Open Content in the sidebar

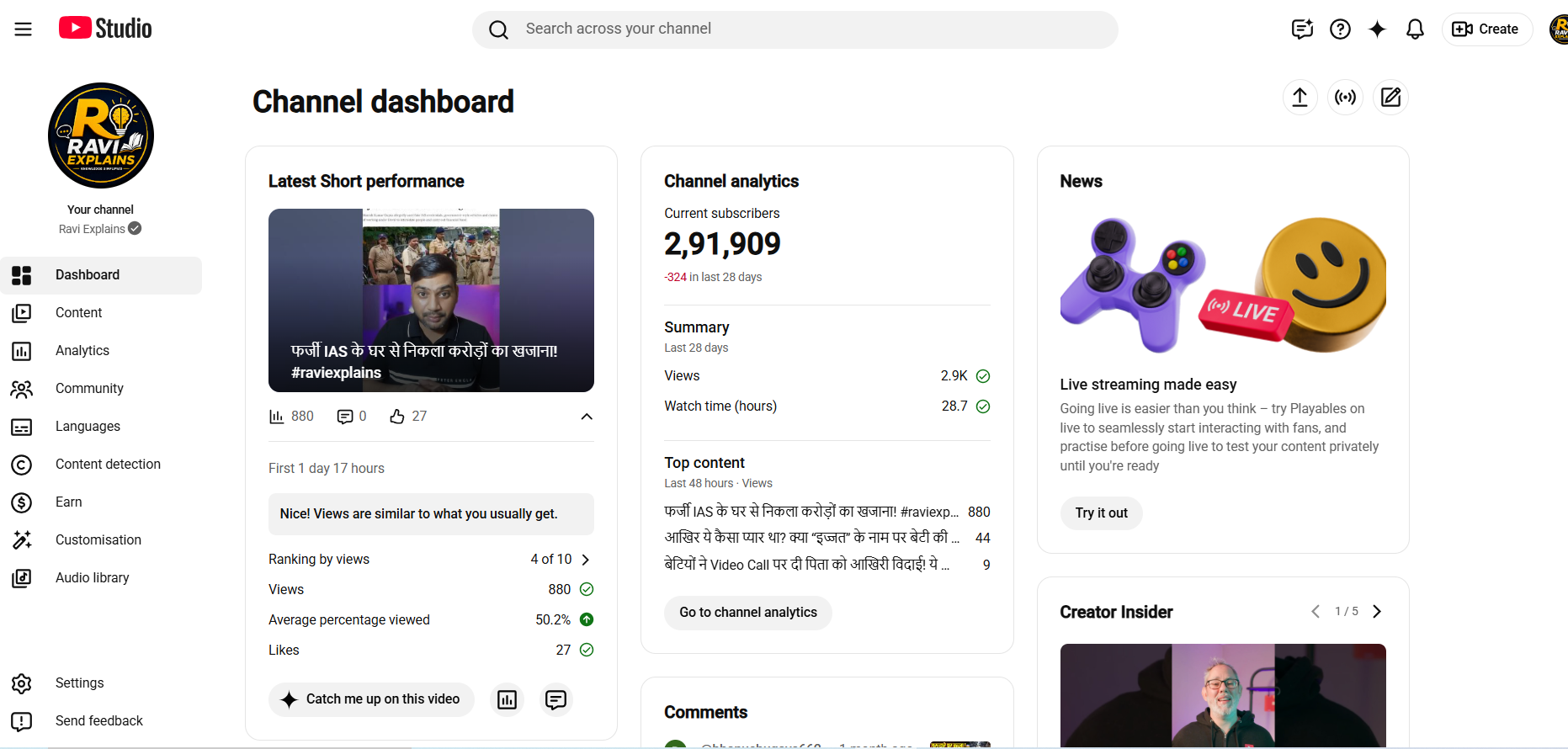[101, 313]
